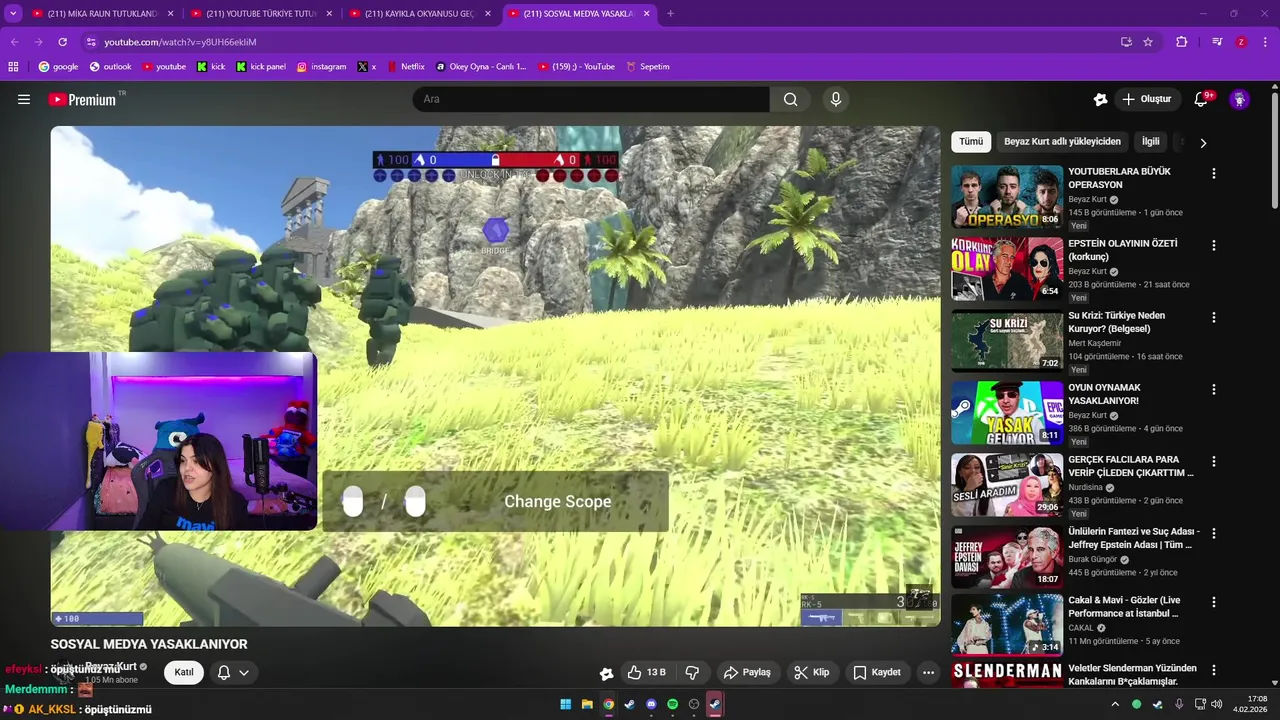Select Beyaz Kurt adı yükleyiciden chip
The image size is (1280, 720).
point(1062,142)
